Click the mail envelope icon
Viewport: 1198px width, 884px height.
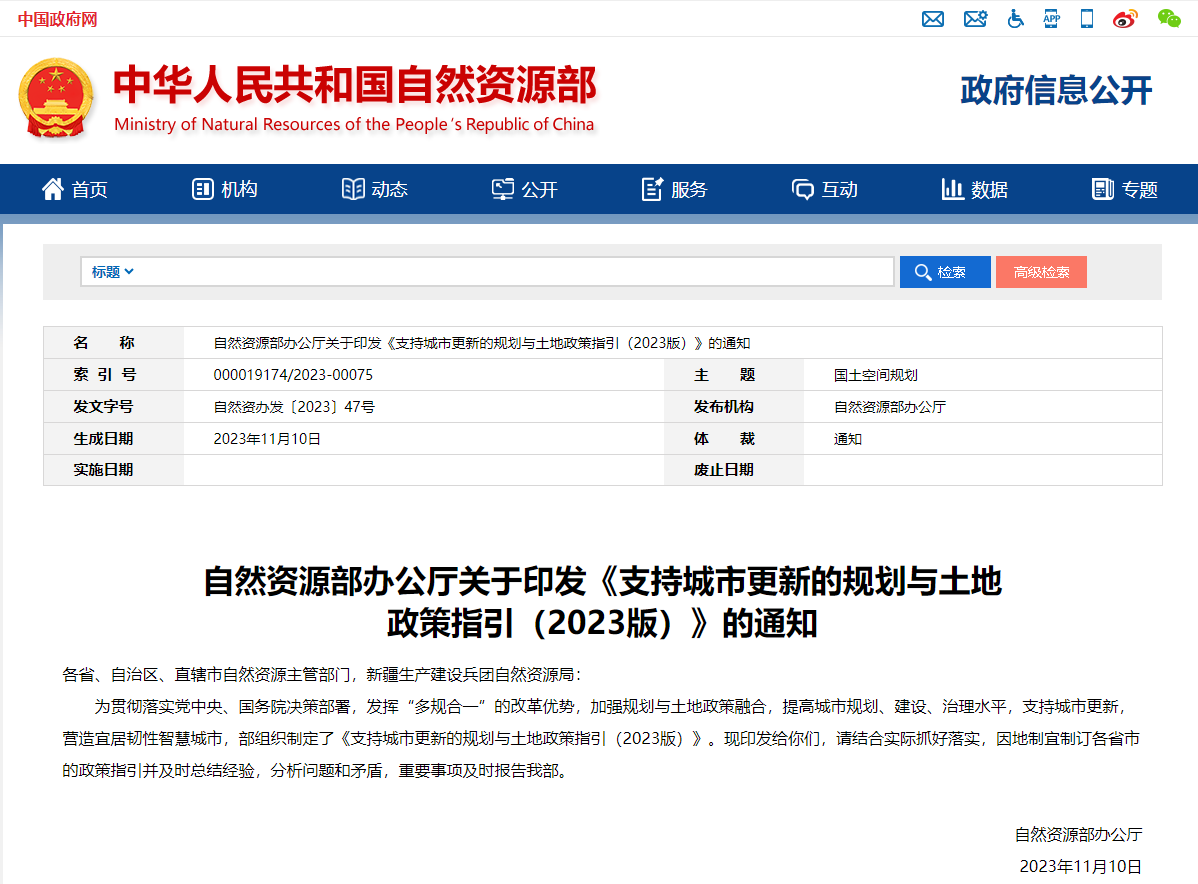(x=932, y=19)
